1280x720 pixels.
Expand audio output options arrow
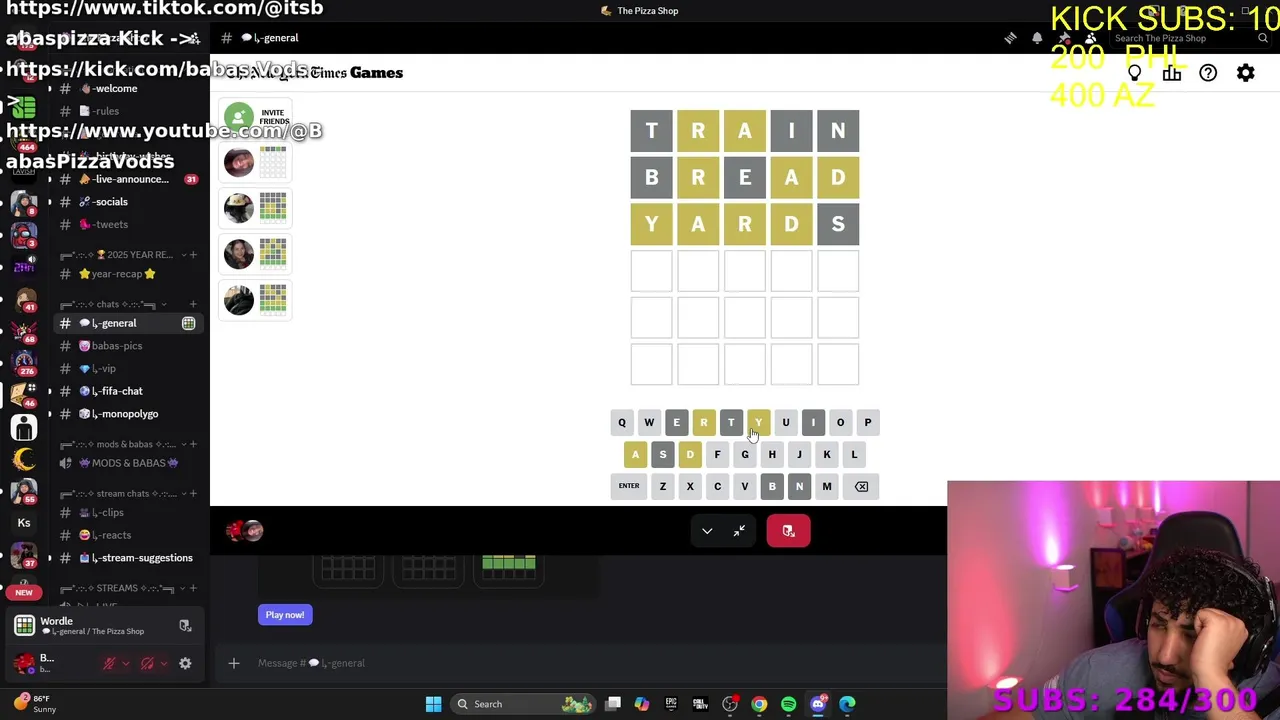click(163, 663)
